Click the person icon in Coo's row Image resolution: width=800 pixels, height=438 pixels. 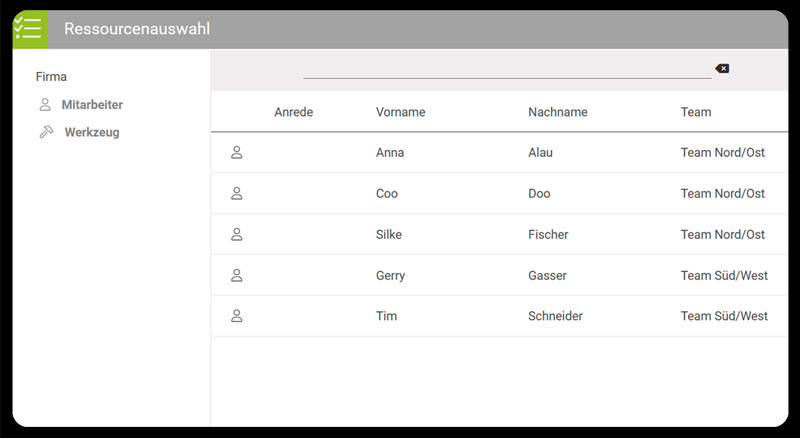point(237,194)
